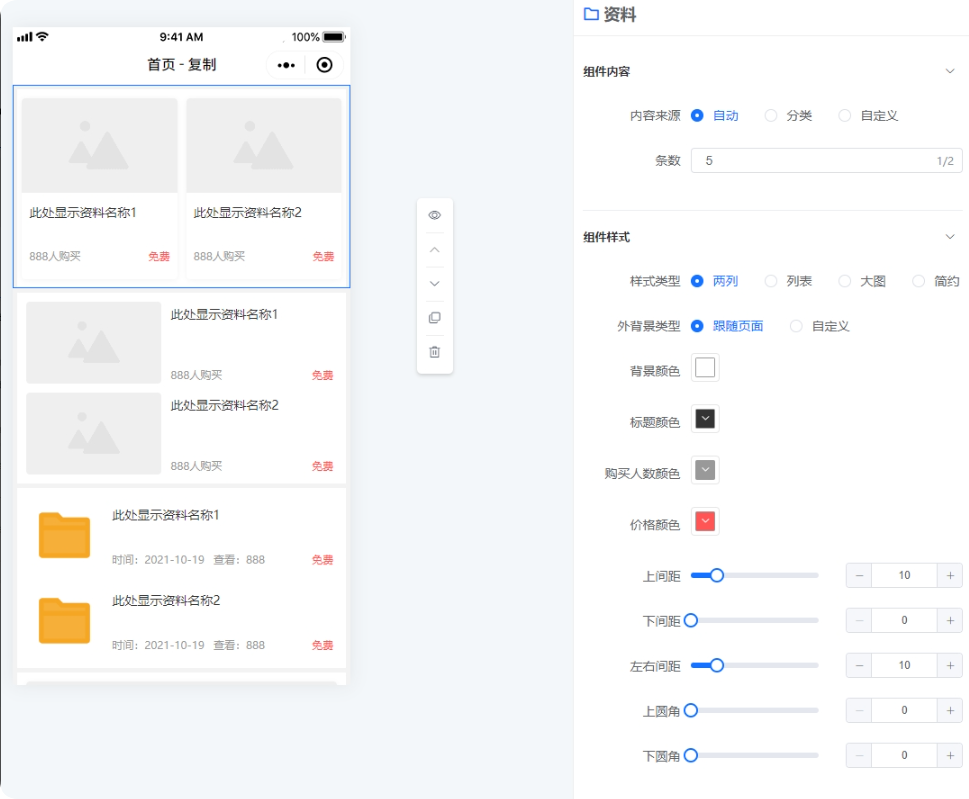Screen dimensions: 969x799
Task: Click the 上圆角 value field showing 0
Action: (x=904, y=711)
